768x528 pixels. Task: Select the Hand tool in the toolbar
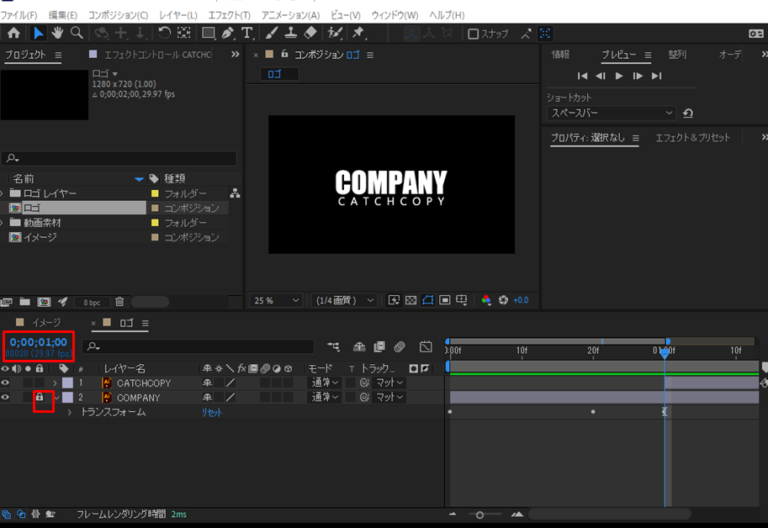pyautogui.click(x=58, y=33)
